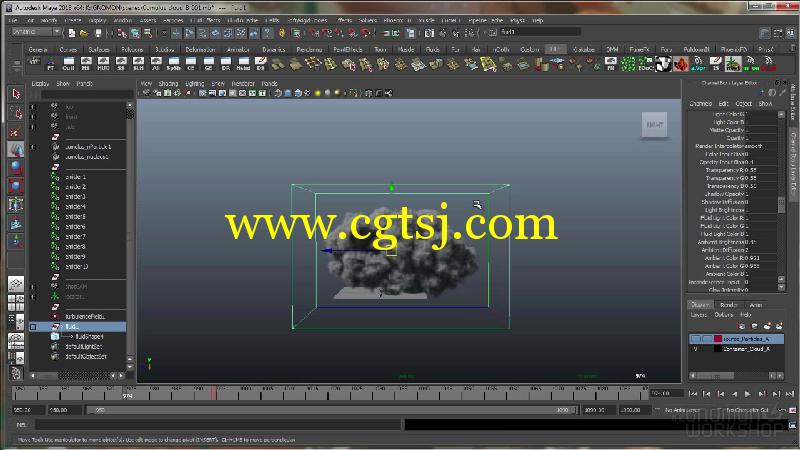The height and width of the screenshot is (450, 800).
Task: Click the time range slider bar
Action: (332, 410)
